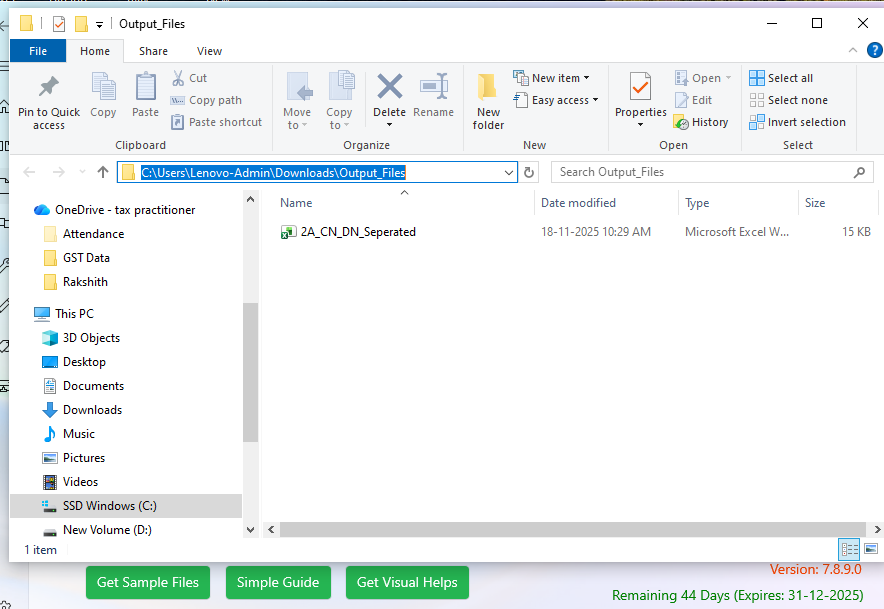Click the navigation pane vertical scrollbar
Image resolution: width=884 pixels, height=609 pixels.
point(250,370)
